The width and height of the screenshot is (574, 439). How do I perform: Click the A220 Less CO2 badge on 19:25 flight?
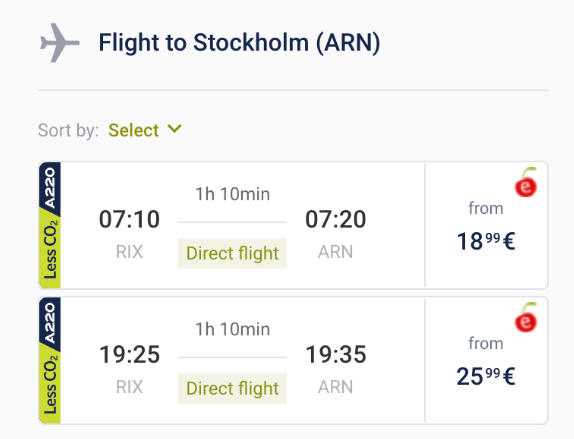coord(50,360)
